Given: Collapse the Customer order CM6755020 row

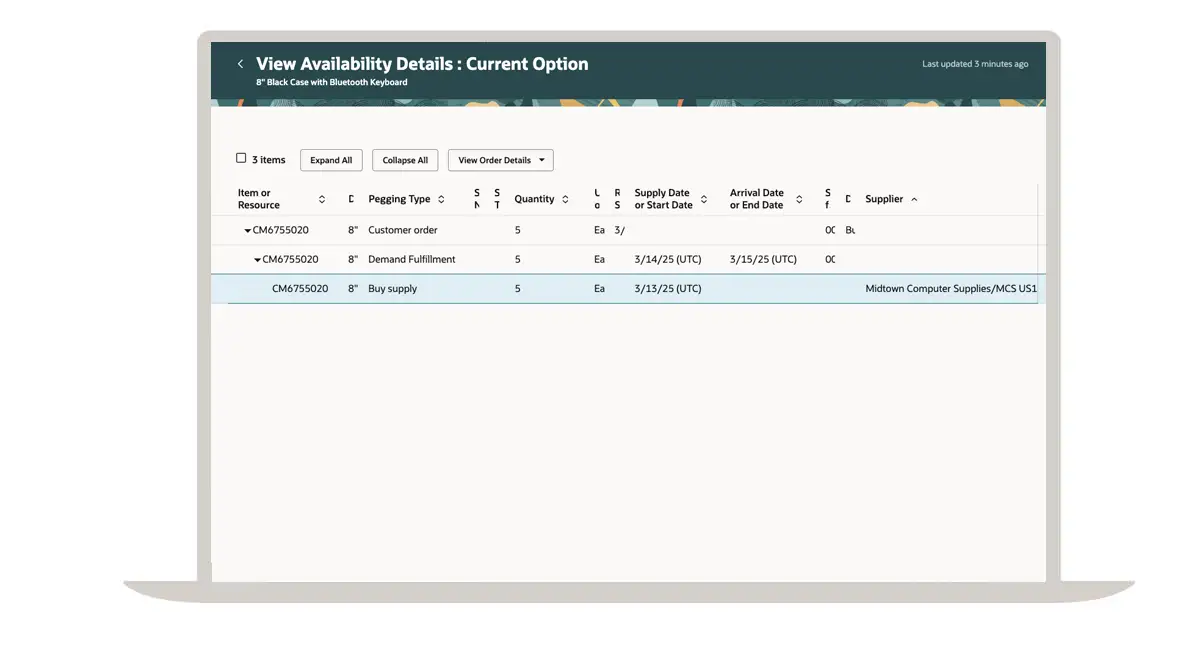Looking at the screenshot, I should tap(247, 231).
